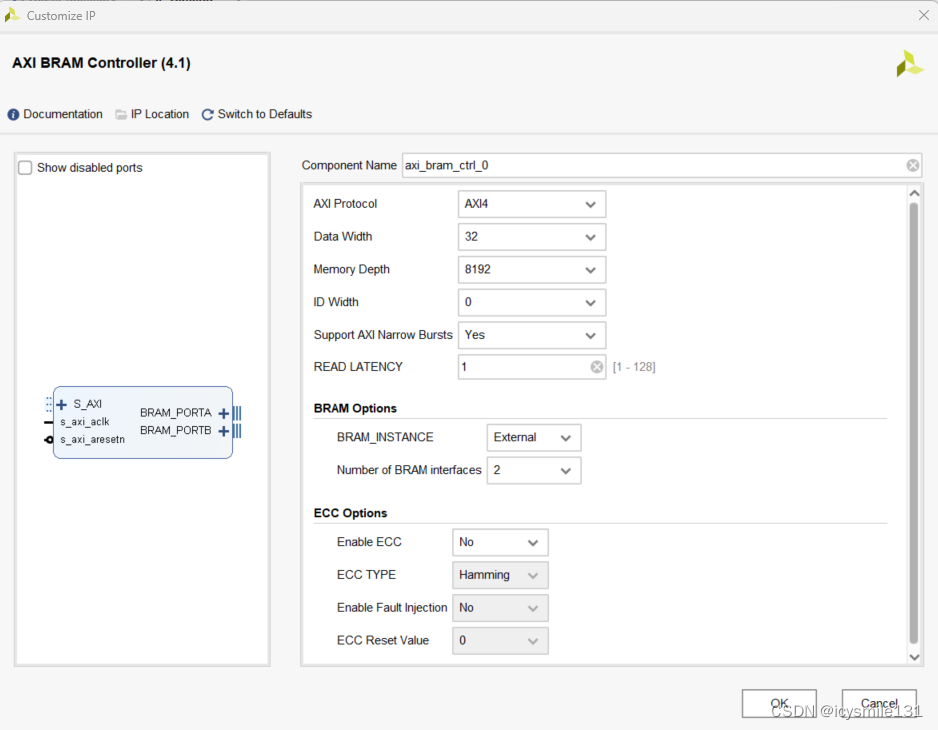938x730 pixels.
Task: Open the Memory Depth dropdown
Action: (532, 270)
